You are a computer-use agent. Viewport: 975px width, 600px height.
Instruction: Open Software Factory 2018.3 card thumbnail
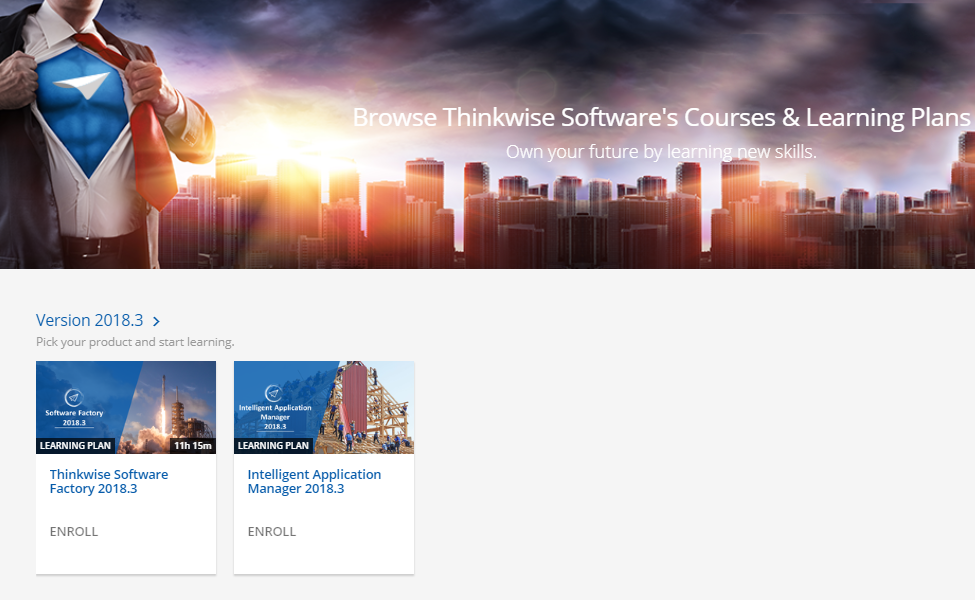point(126,407)
